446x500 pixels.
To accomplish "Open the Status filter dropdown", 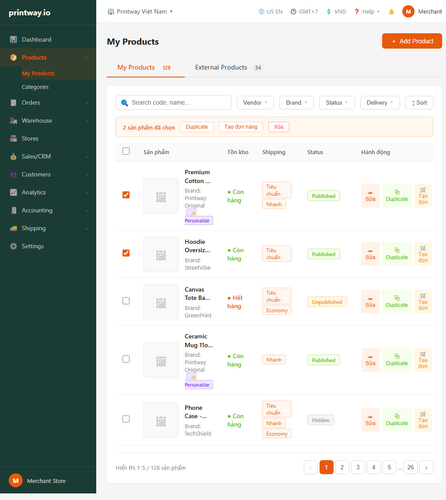I will (x=337, y=103).
